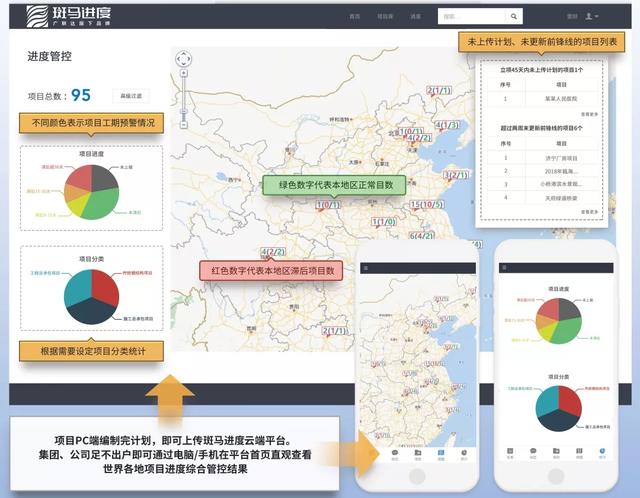Click 查看更多 under the overdue frontline table
640x498 pixels.
point(589,212)
